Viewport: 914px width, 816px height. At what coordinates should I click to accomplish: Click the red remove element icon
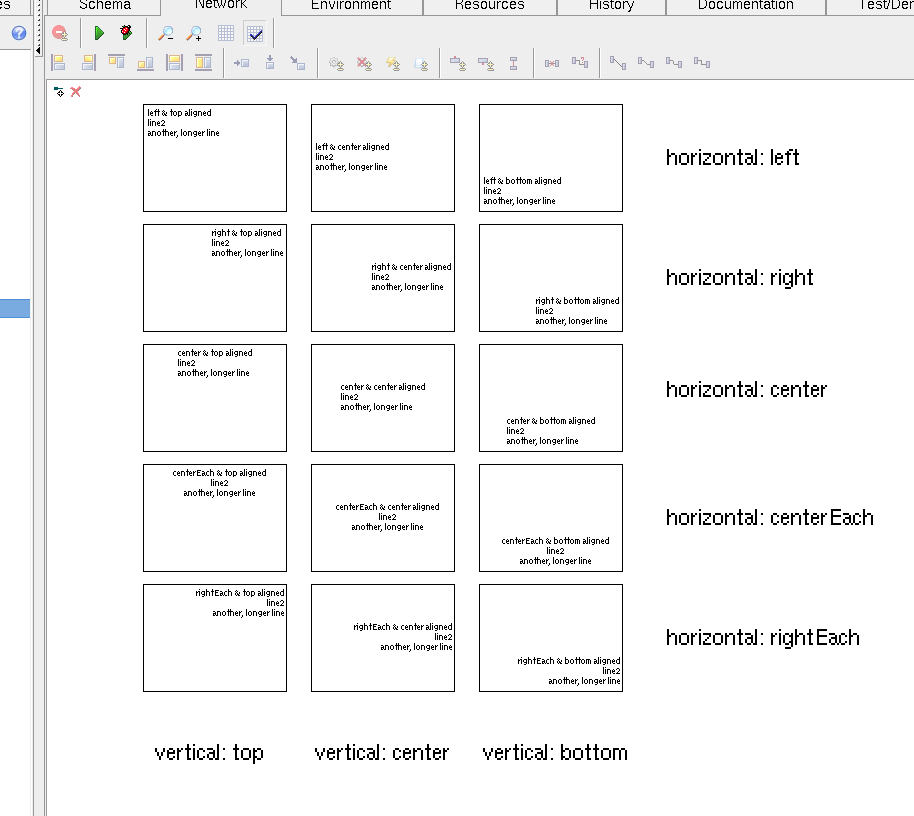click(60, 33)
